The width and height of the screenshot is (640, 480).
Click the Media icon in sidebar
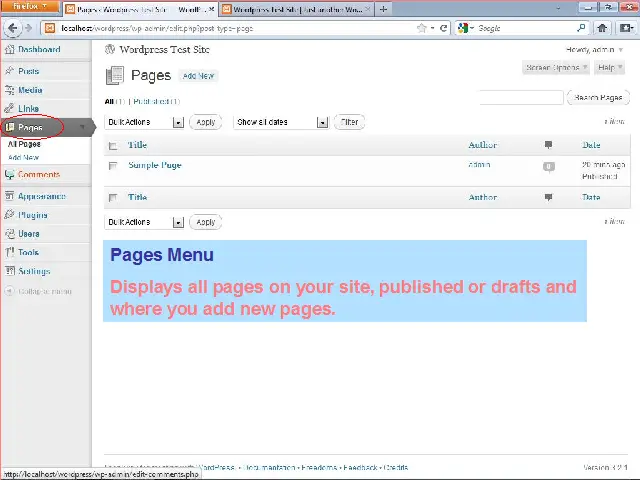pos(9,90)
